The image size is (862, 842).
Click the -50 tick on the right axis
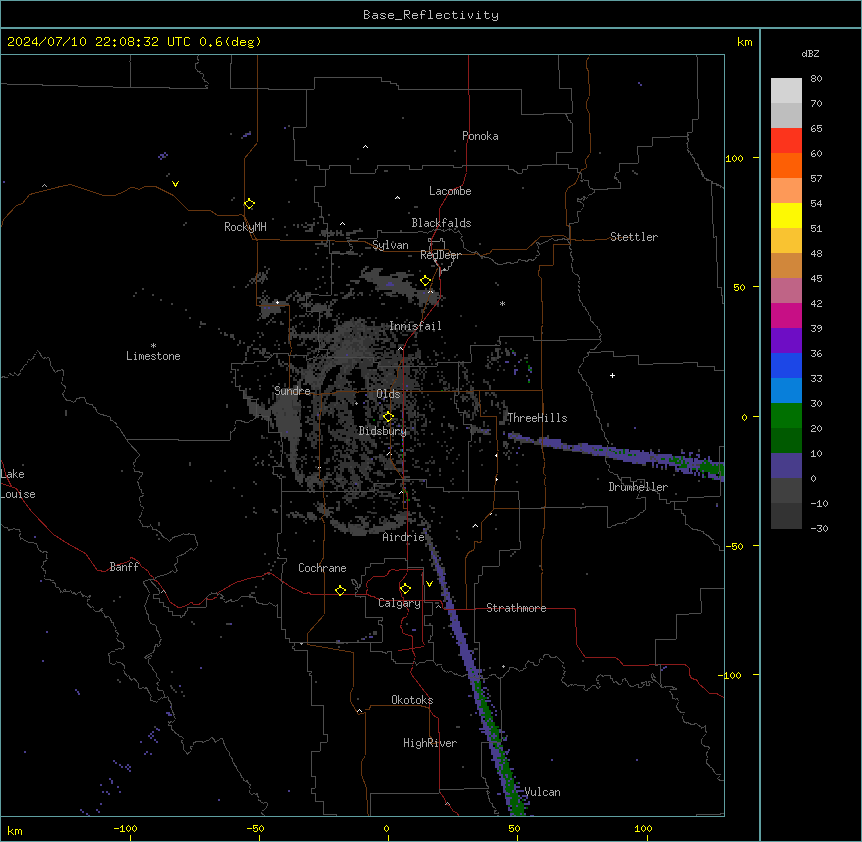[x=734, y=546]
